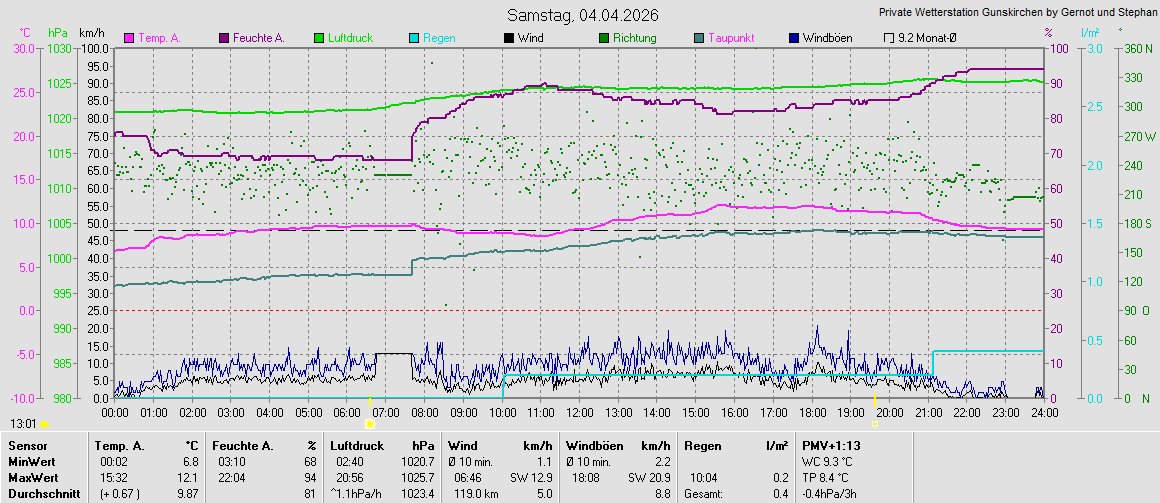Click the purple Feuchte A. legend square

224,38
